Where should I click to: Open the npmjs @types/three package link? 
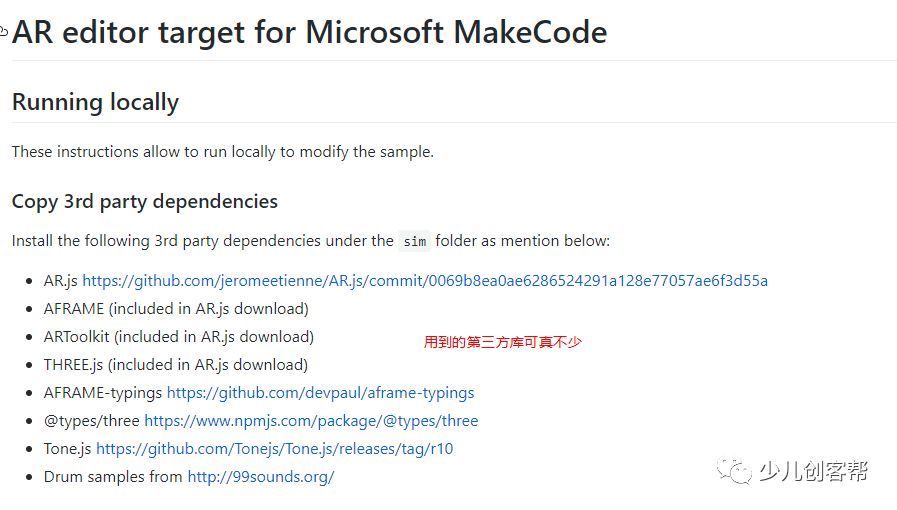tap(311, 421)
